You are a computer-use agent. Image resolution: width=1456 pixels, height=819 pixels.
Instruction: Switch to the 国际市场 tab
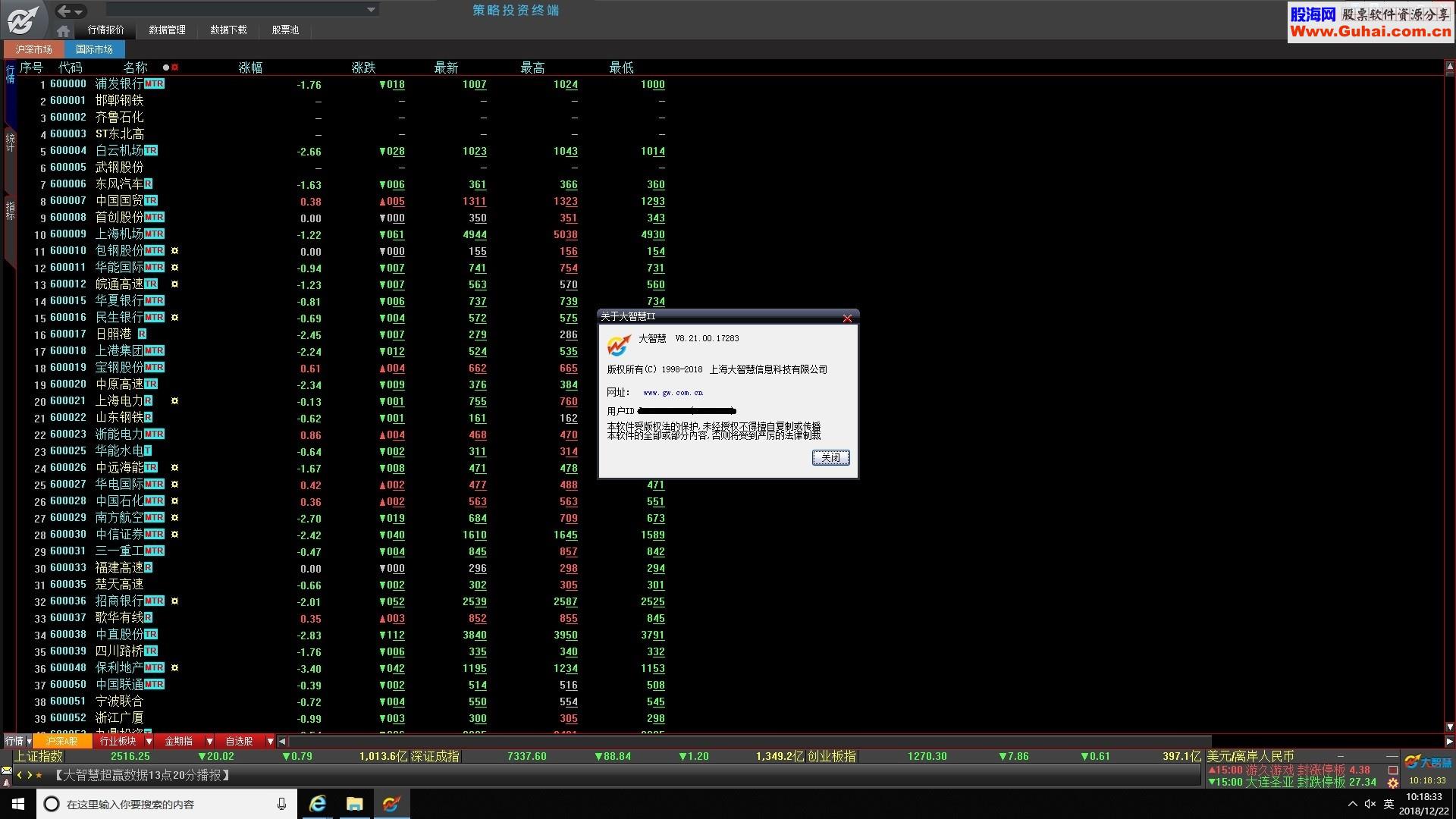(x=94, y=49)
